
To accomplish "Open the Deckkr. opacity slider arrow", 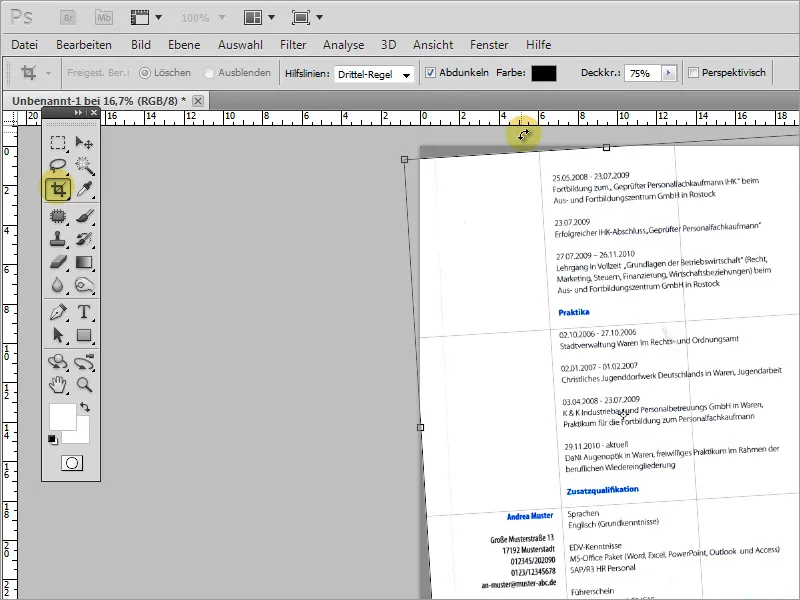I will [668, 73].
